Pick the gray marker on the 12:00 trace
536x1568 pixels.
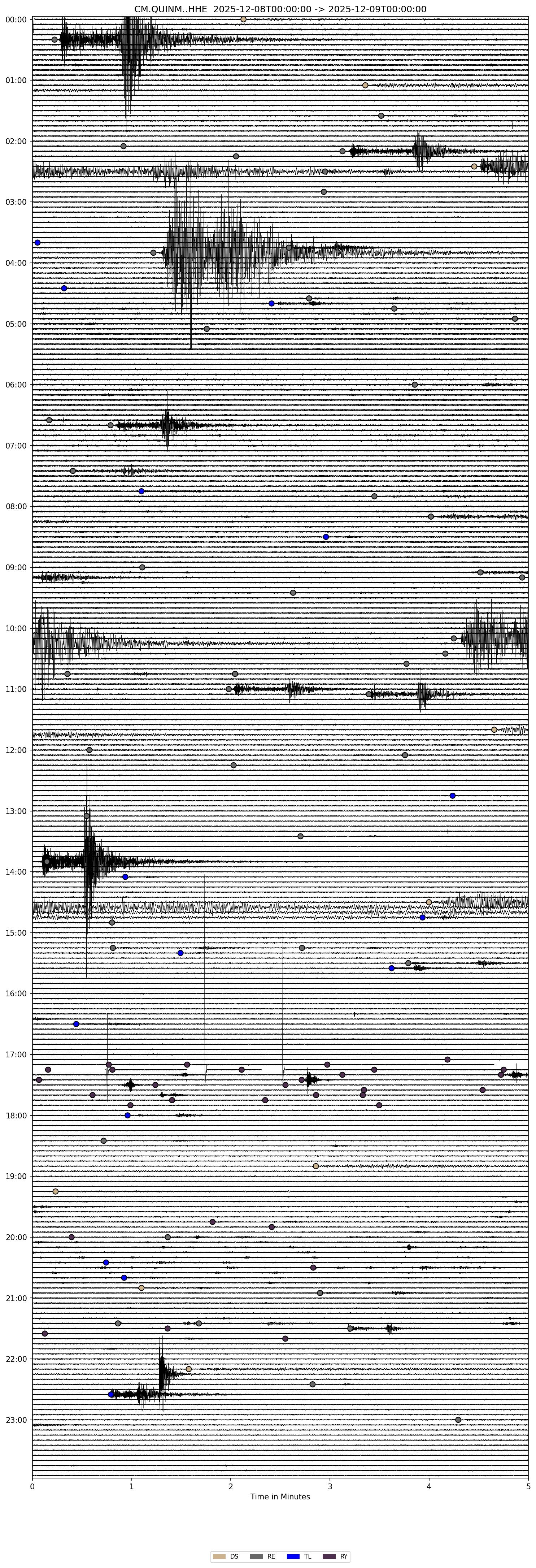[90, 750]
